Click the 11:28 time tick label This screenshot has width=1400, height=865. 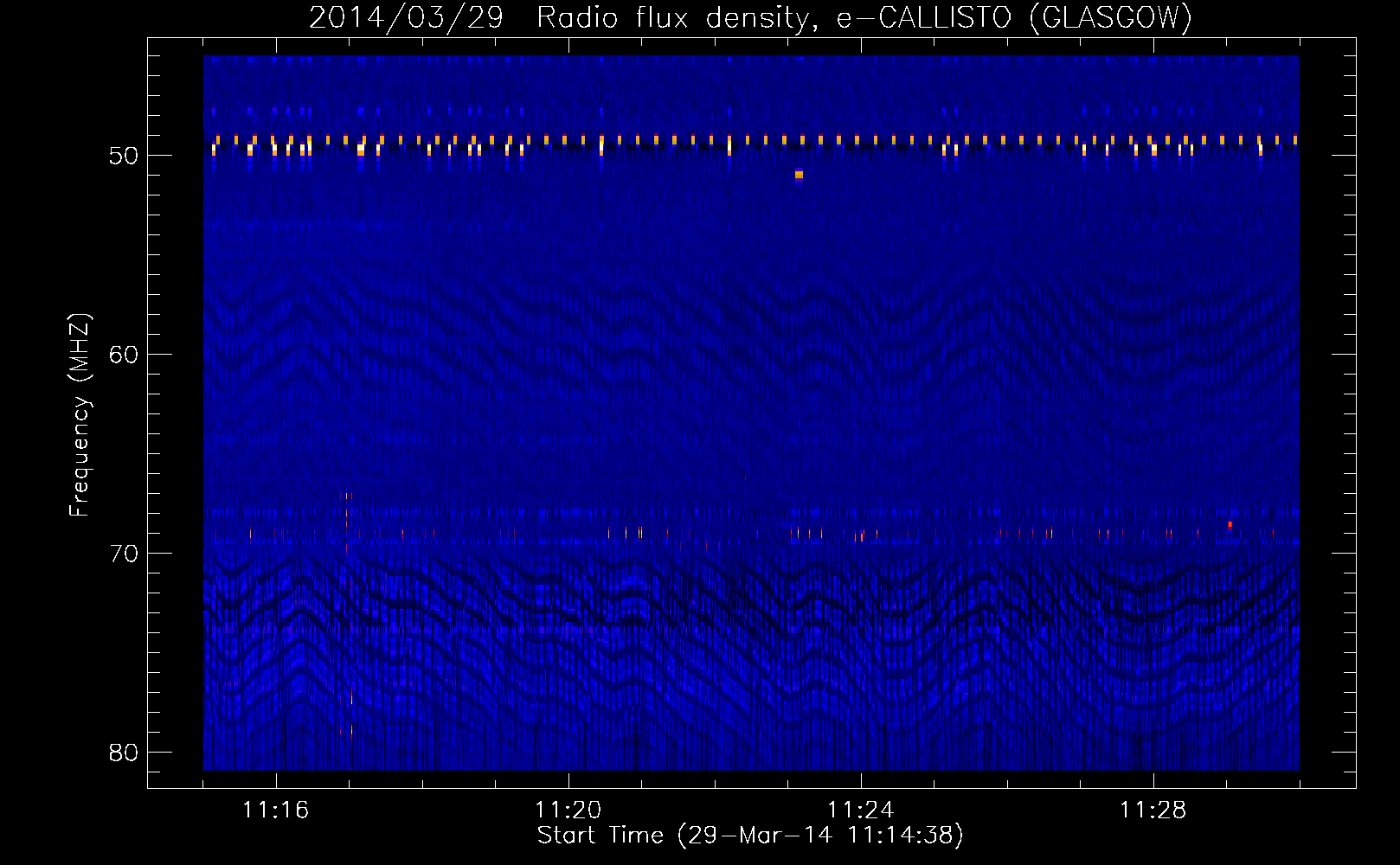pyautogui.click(x=1153, y=811)
